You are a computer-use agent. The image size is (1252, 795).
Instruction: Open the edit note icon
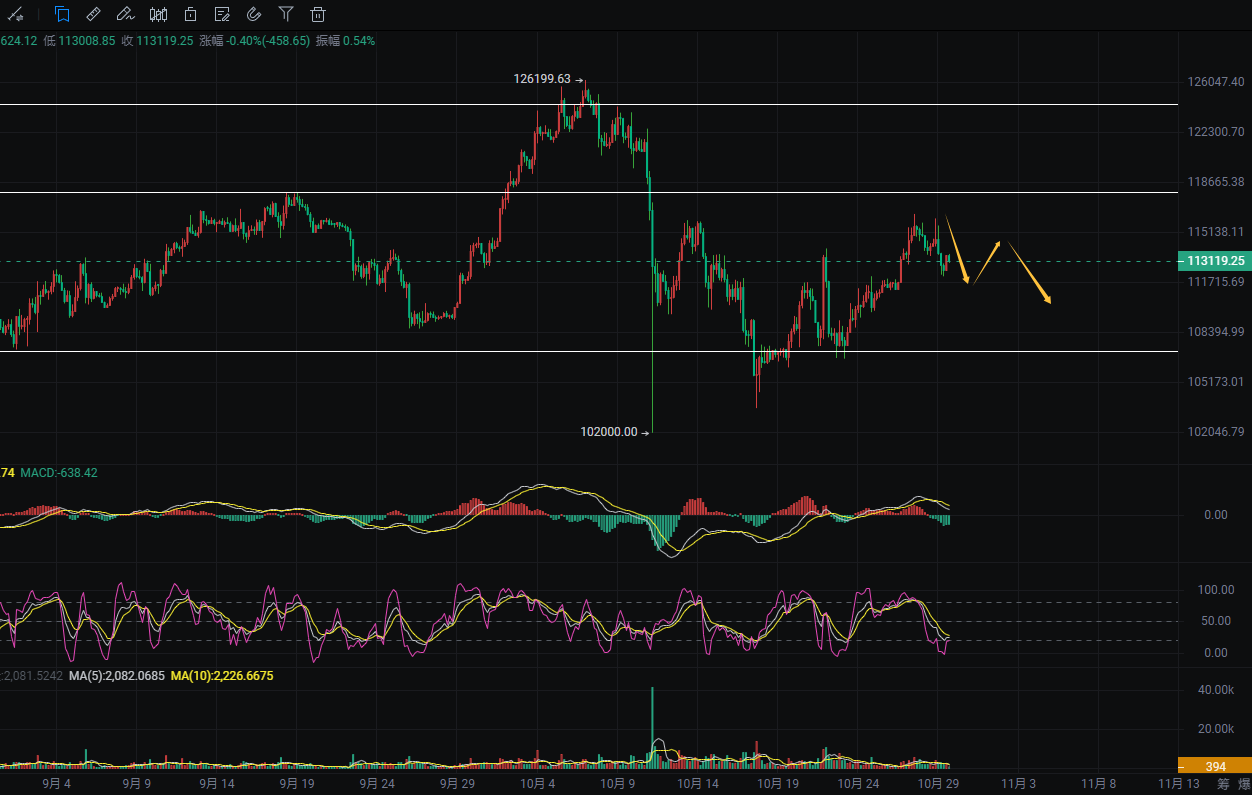point(222,14)
